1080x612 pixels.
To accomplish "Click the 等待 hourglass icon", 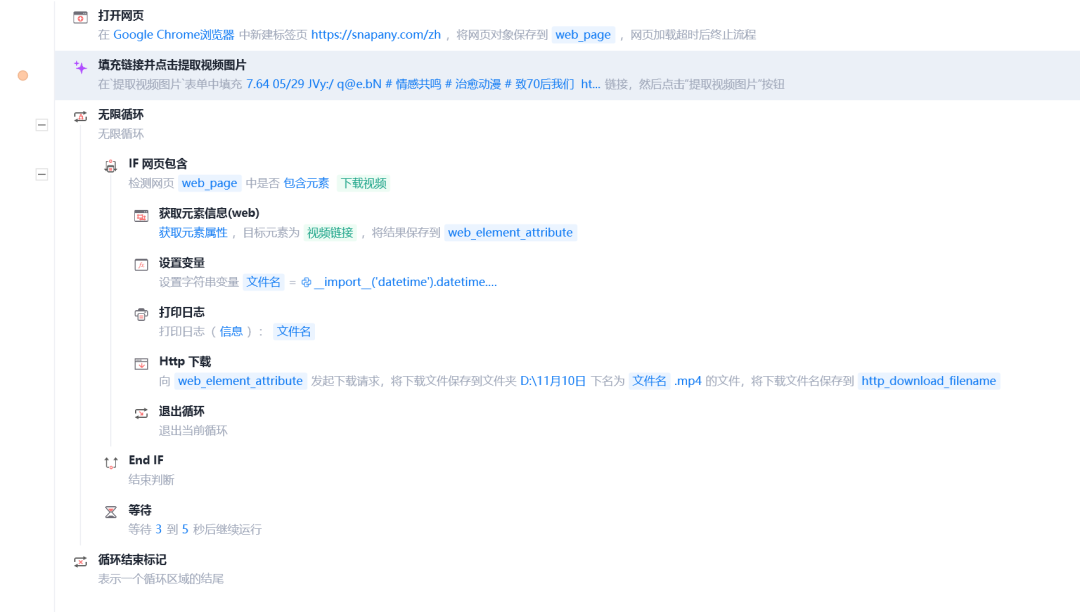I will click(x=111, y=512).
